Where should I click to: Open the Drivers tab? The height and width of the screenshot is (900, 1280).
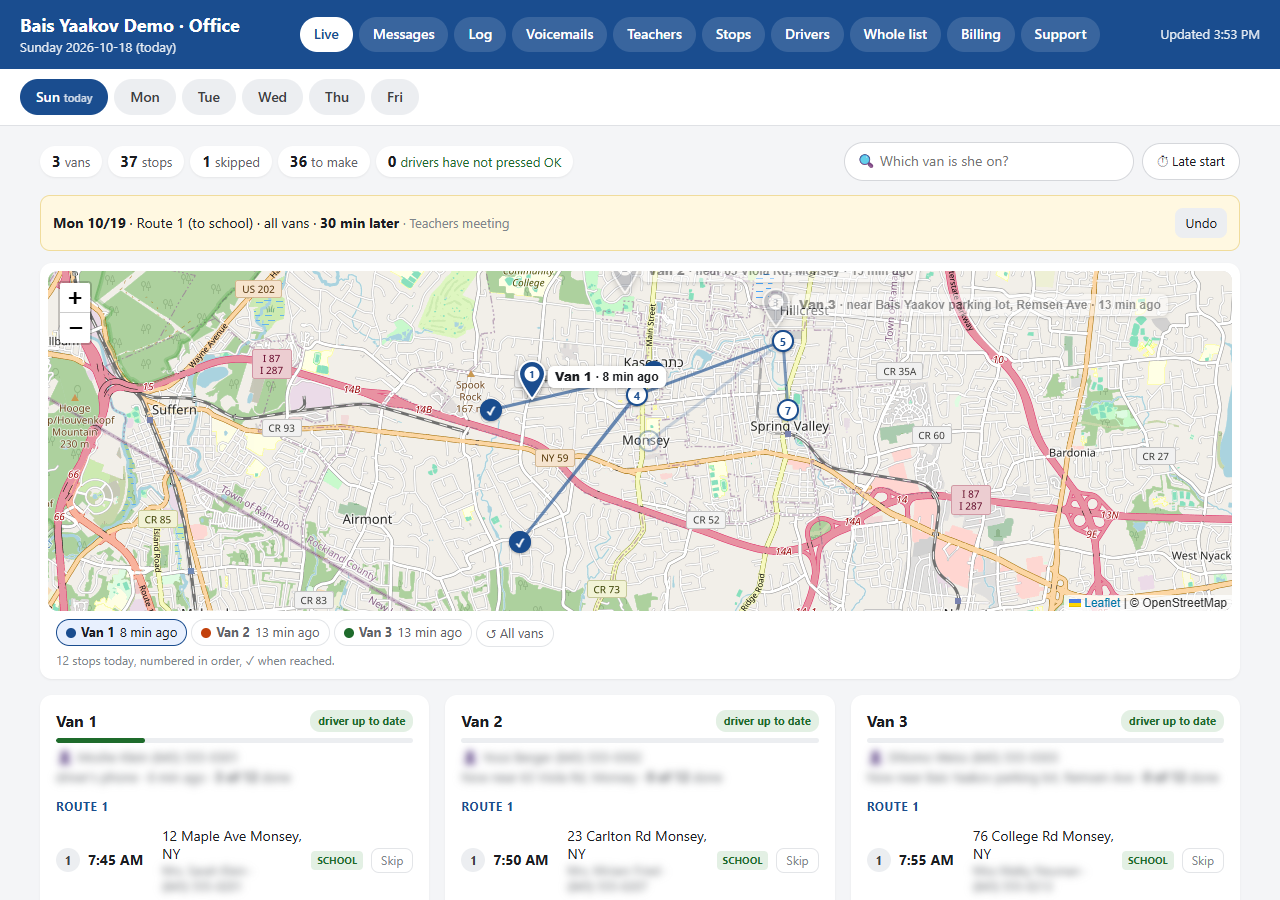click(x=807, y=34)
